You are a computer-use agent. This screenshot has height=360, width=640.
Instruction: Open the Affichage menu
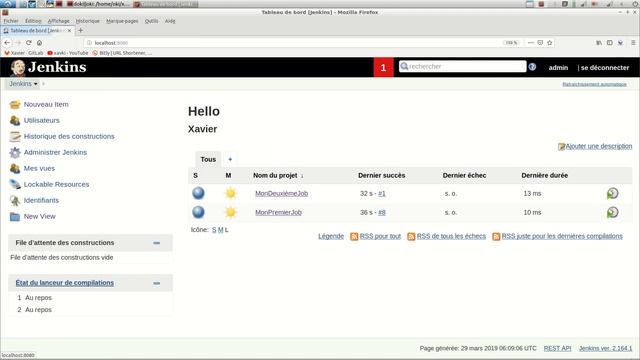point(58,21)
